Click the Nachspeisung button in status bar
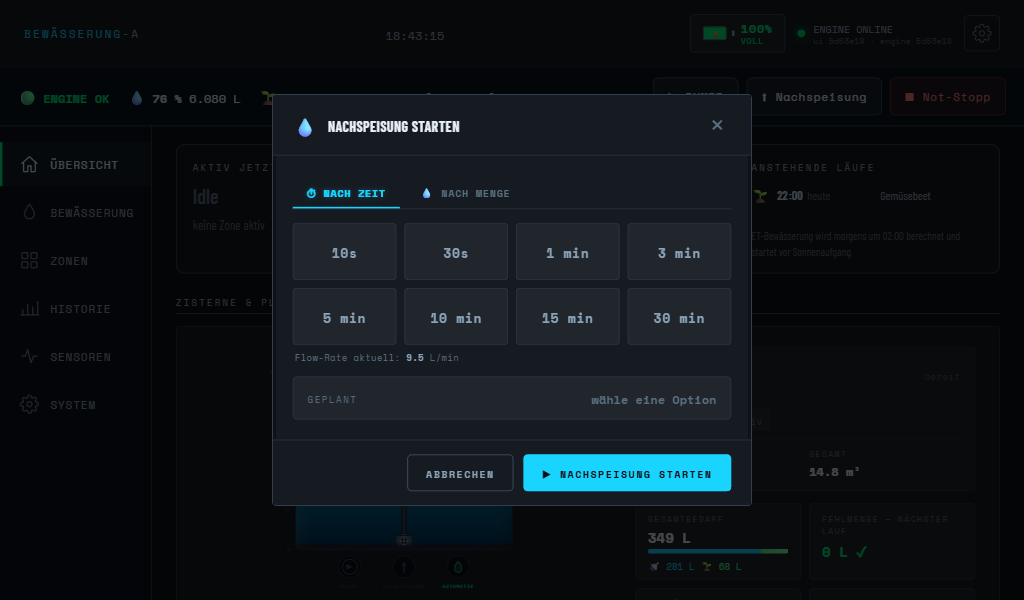 pos(814,97)
